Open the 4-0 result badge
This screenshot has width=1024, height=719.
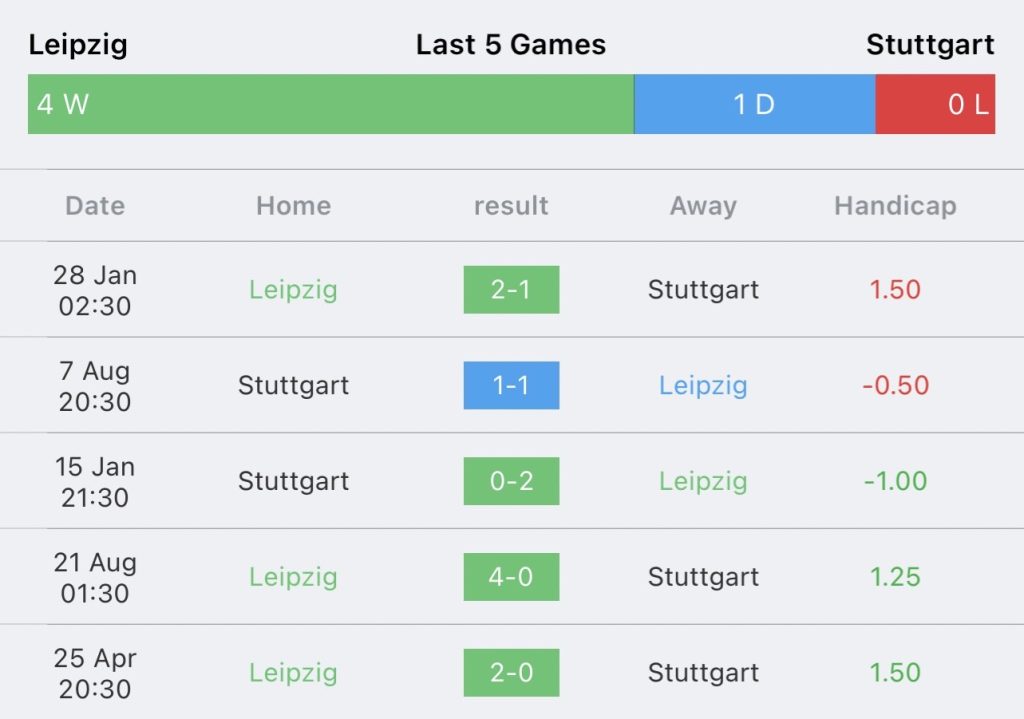[x=511, y=577]
